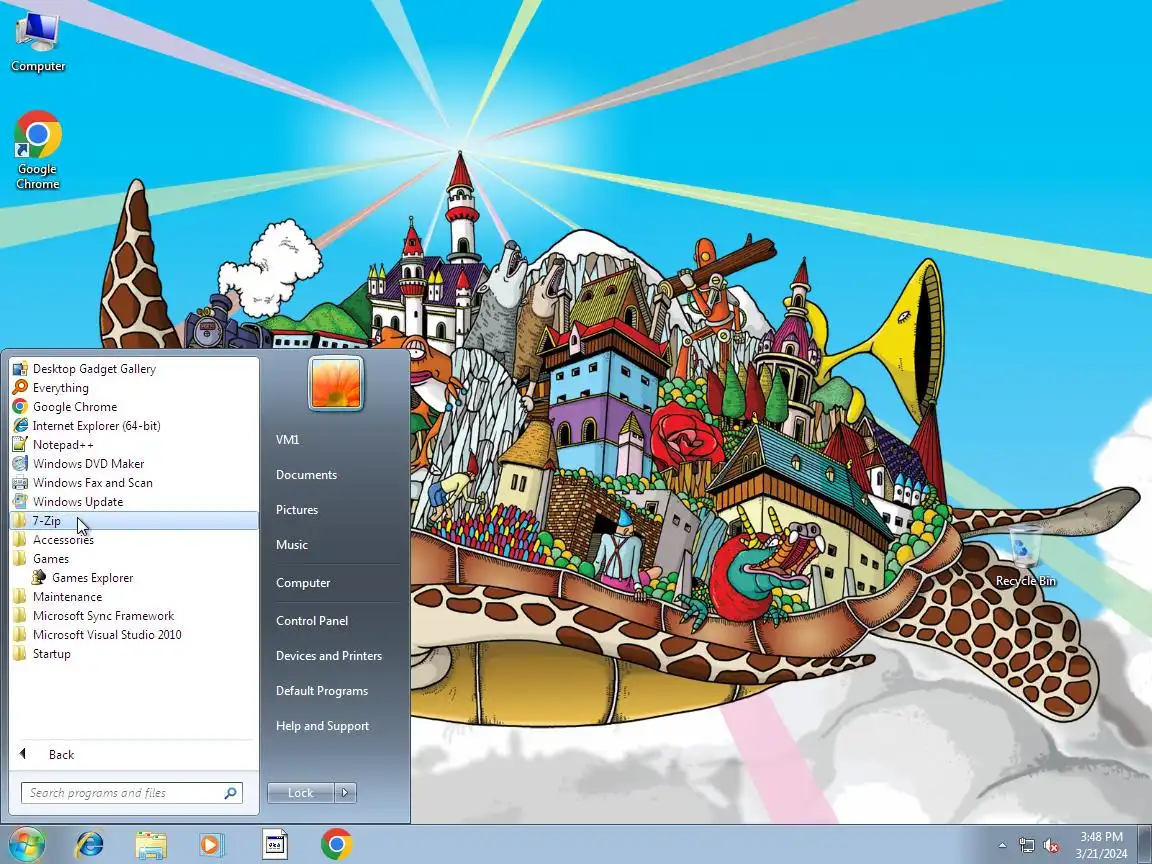Launch Google Chrome desktop shortcut

click(x=37, y=151)
